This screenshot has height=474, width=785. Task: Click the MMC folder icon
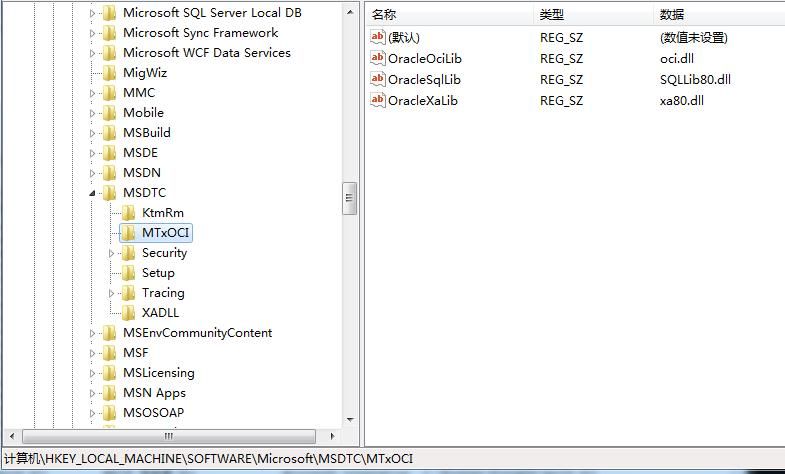[x=109, y=93]
